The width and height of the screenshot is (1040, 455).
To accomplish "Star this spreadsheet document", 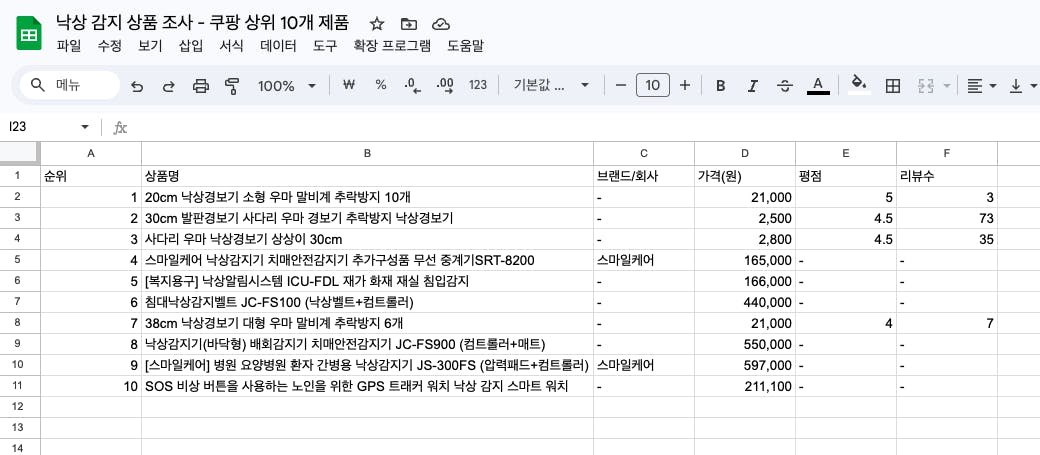I will [377, 25].
